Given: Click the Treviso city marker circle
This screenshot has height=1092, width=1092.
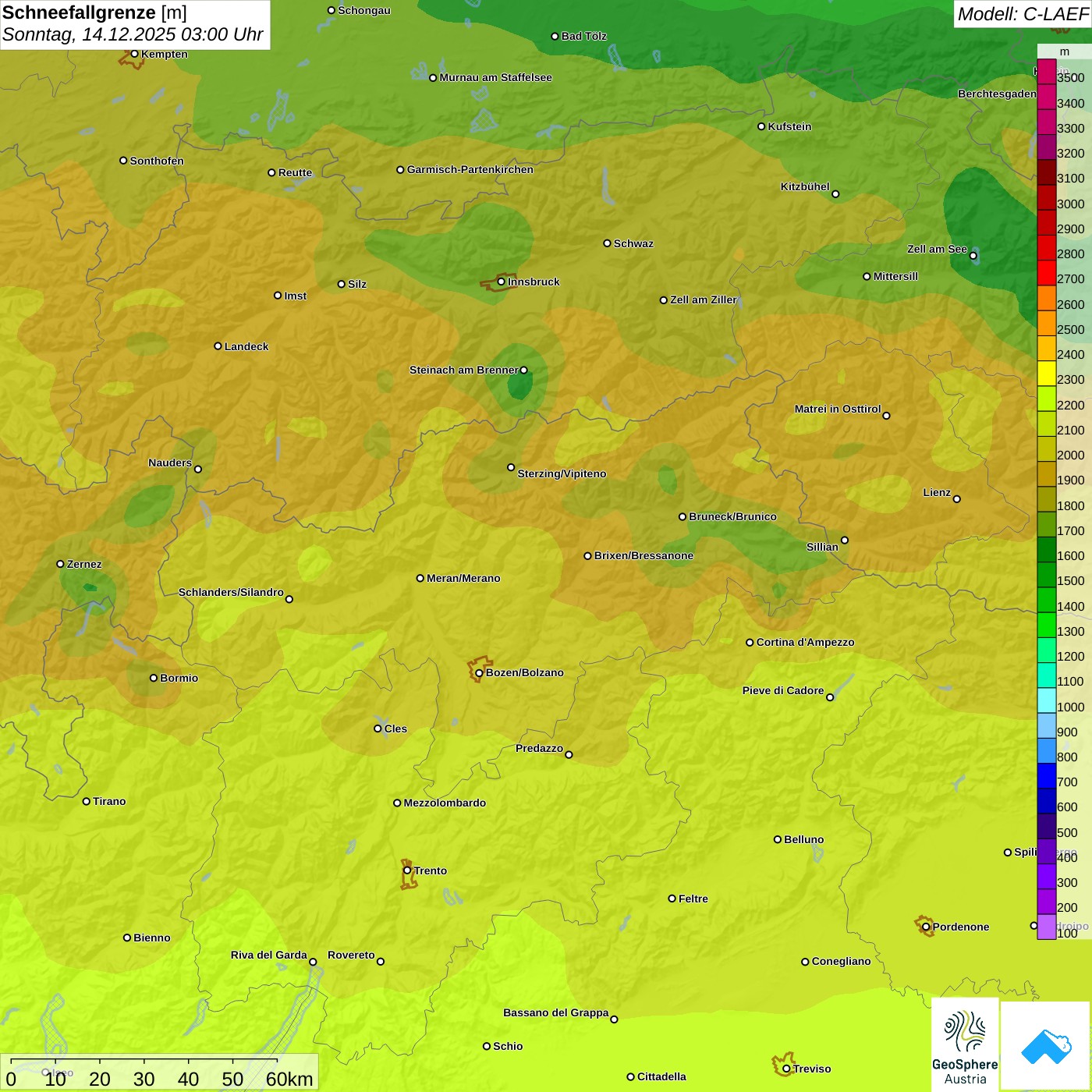Looking at the screenshot, I should [x=786, y=1069].
